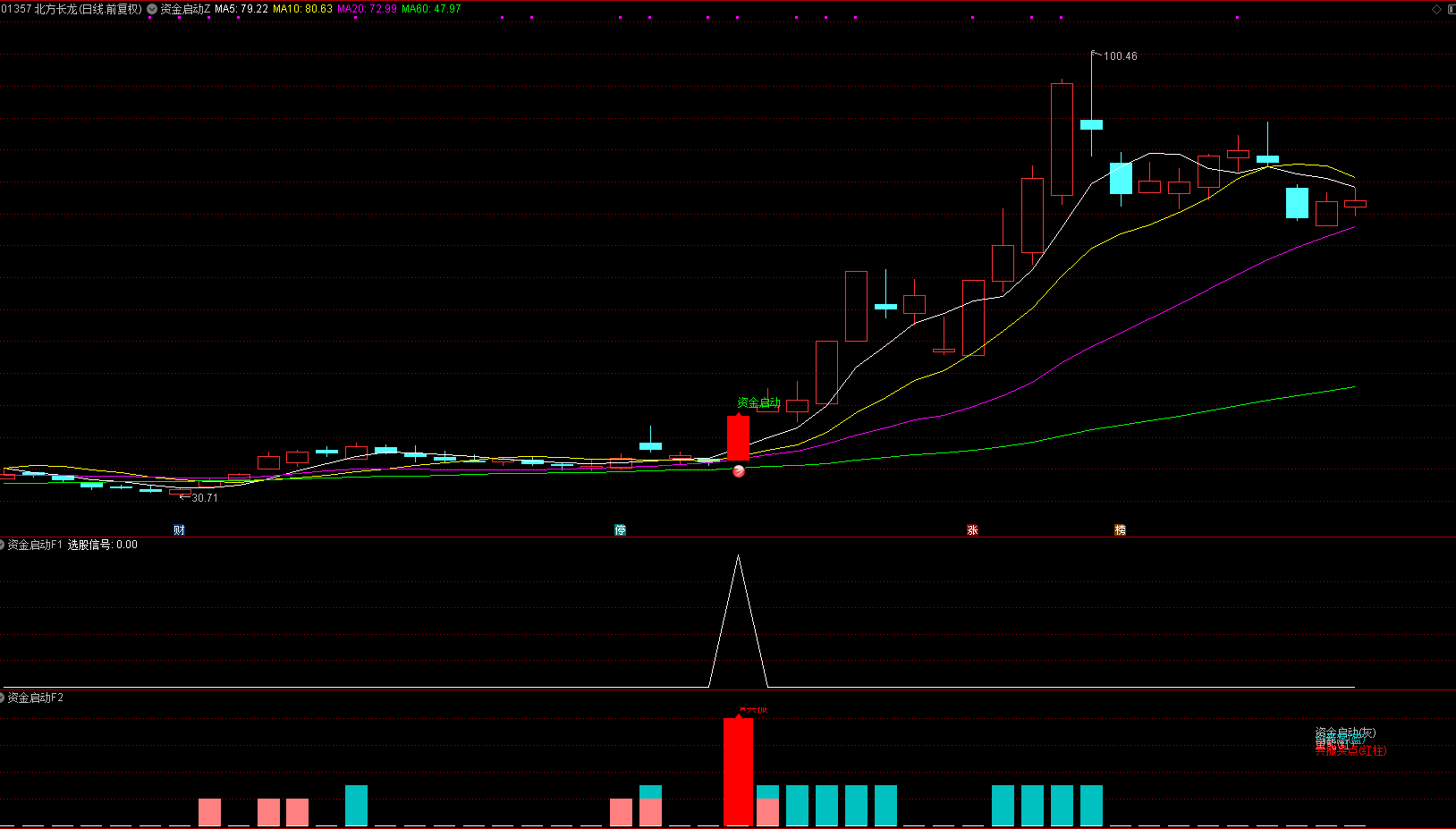Viewport: 1456px width, 829px height.
Task: Click the MA20: 72.99 label
Action: 367,9
